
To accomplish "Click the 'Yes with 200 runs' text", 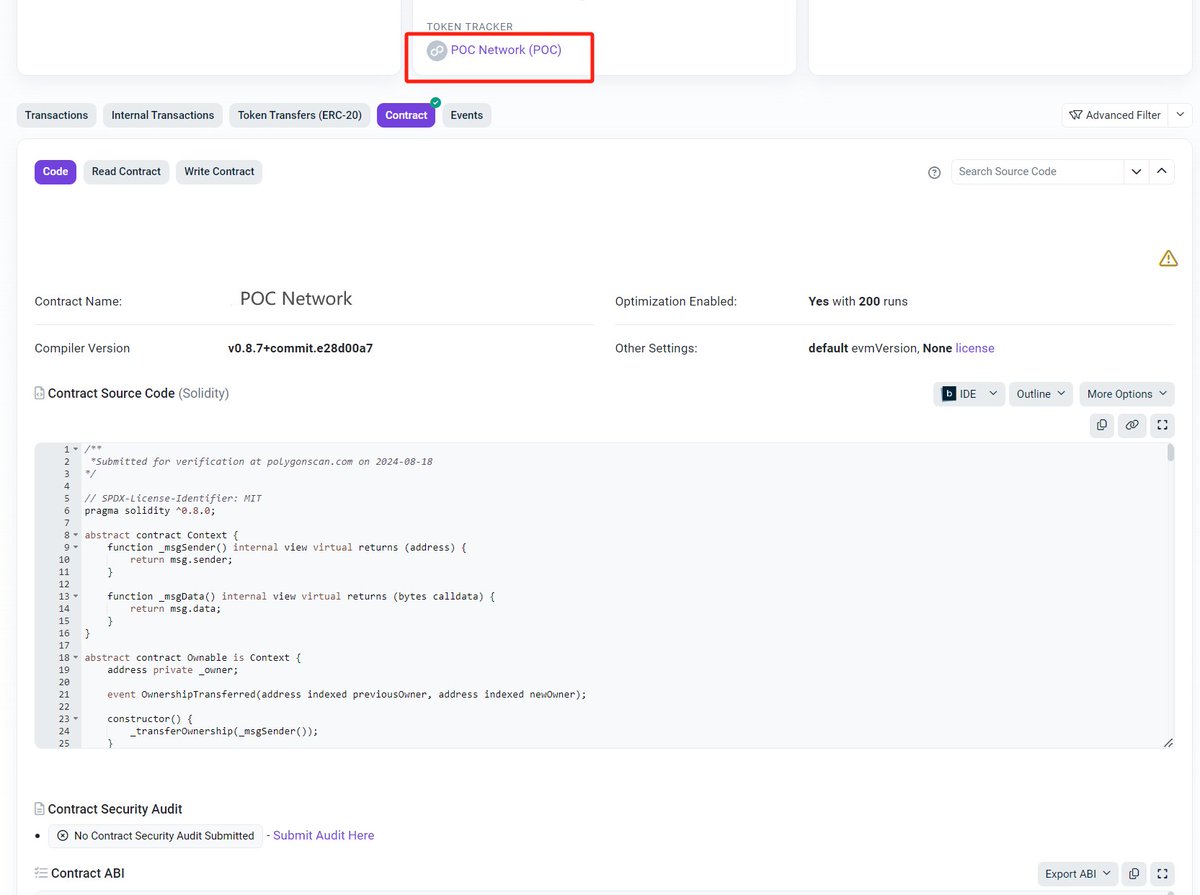I will point(858,301).
